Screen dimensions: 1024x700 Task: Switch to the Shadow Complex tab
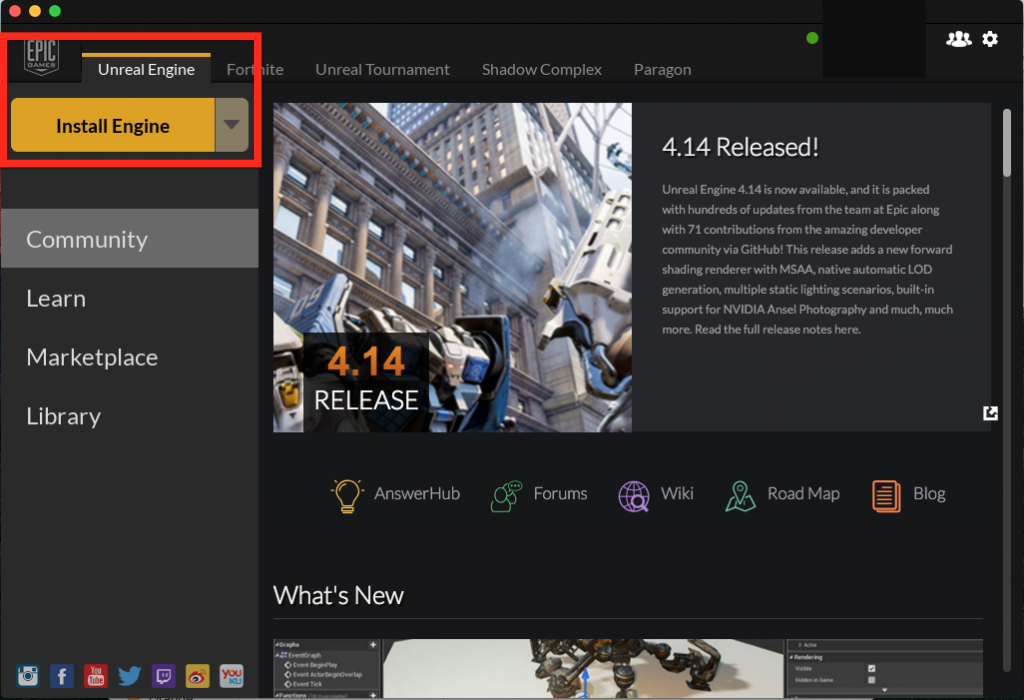541,69
